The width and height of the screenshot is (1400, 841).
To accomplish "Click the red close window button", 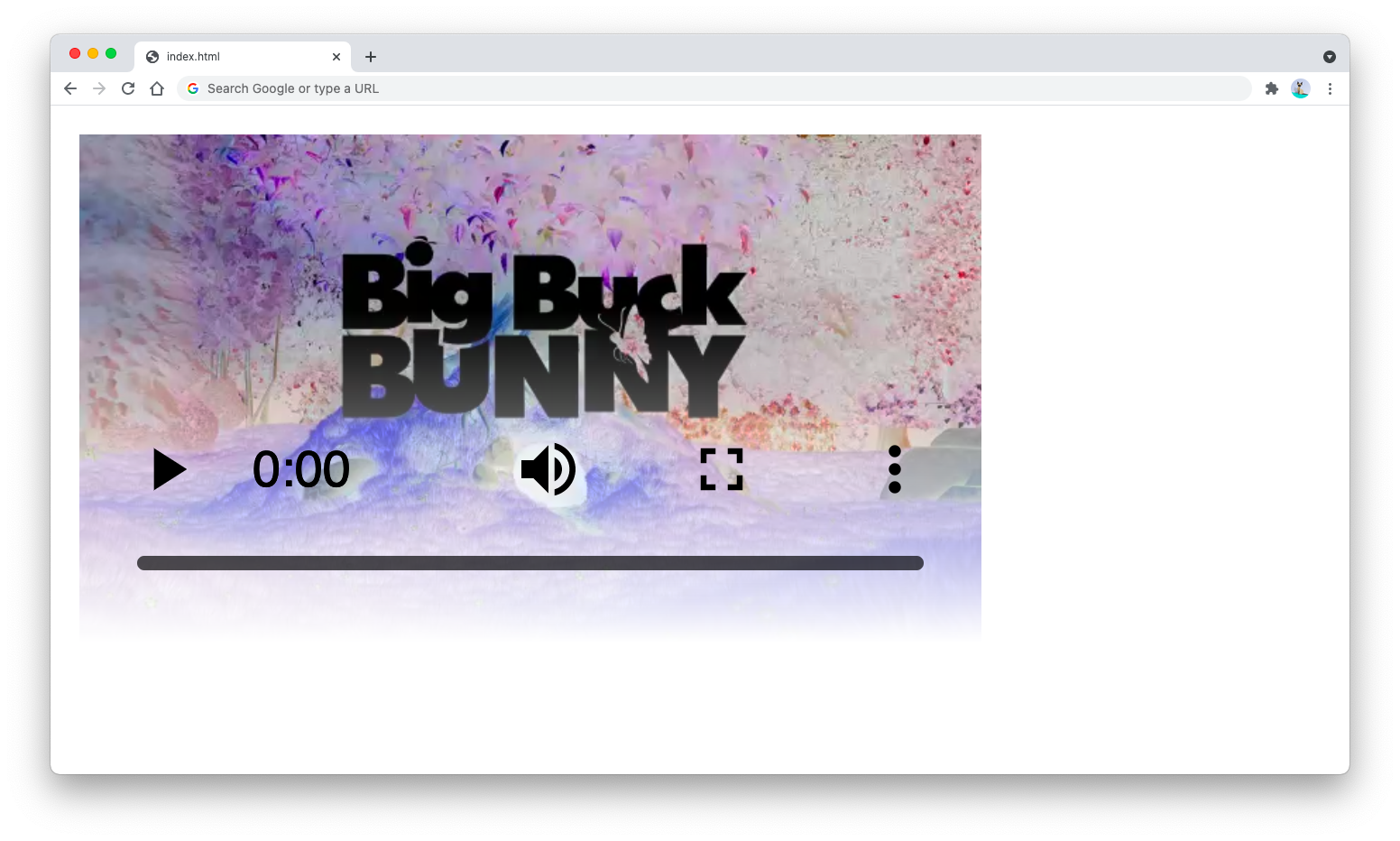I will (75, 53).
